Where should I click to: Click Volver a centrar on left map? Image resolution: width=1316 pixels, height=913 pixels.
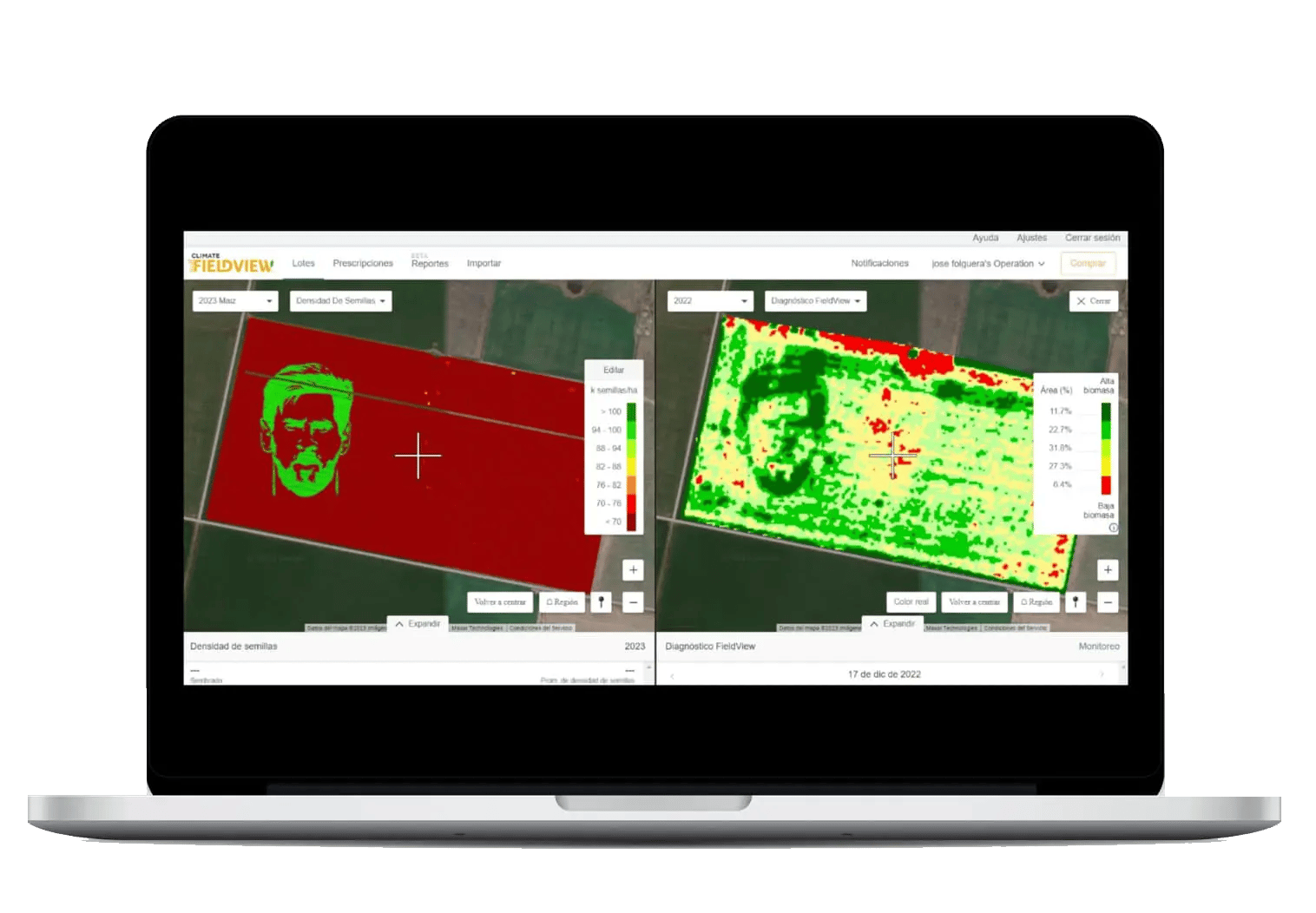pos(500,602)
